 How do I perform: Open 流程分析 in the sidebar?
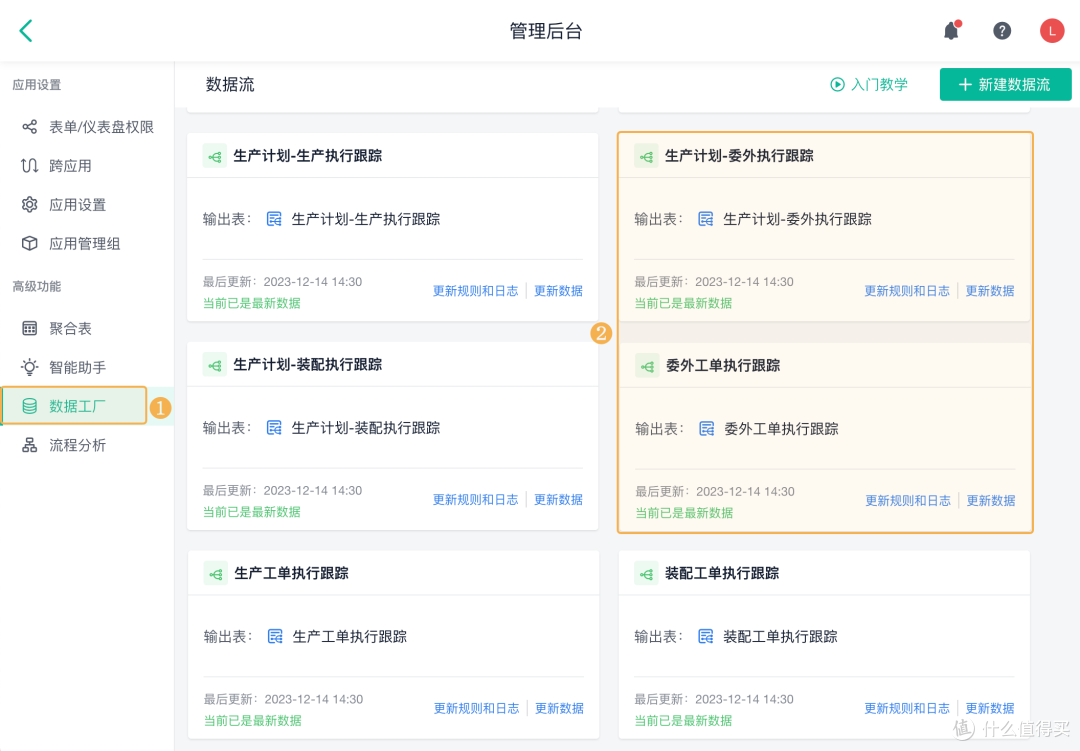click(x=87, y=445)
